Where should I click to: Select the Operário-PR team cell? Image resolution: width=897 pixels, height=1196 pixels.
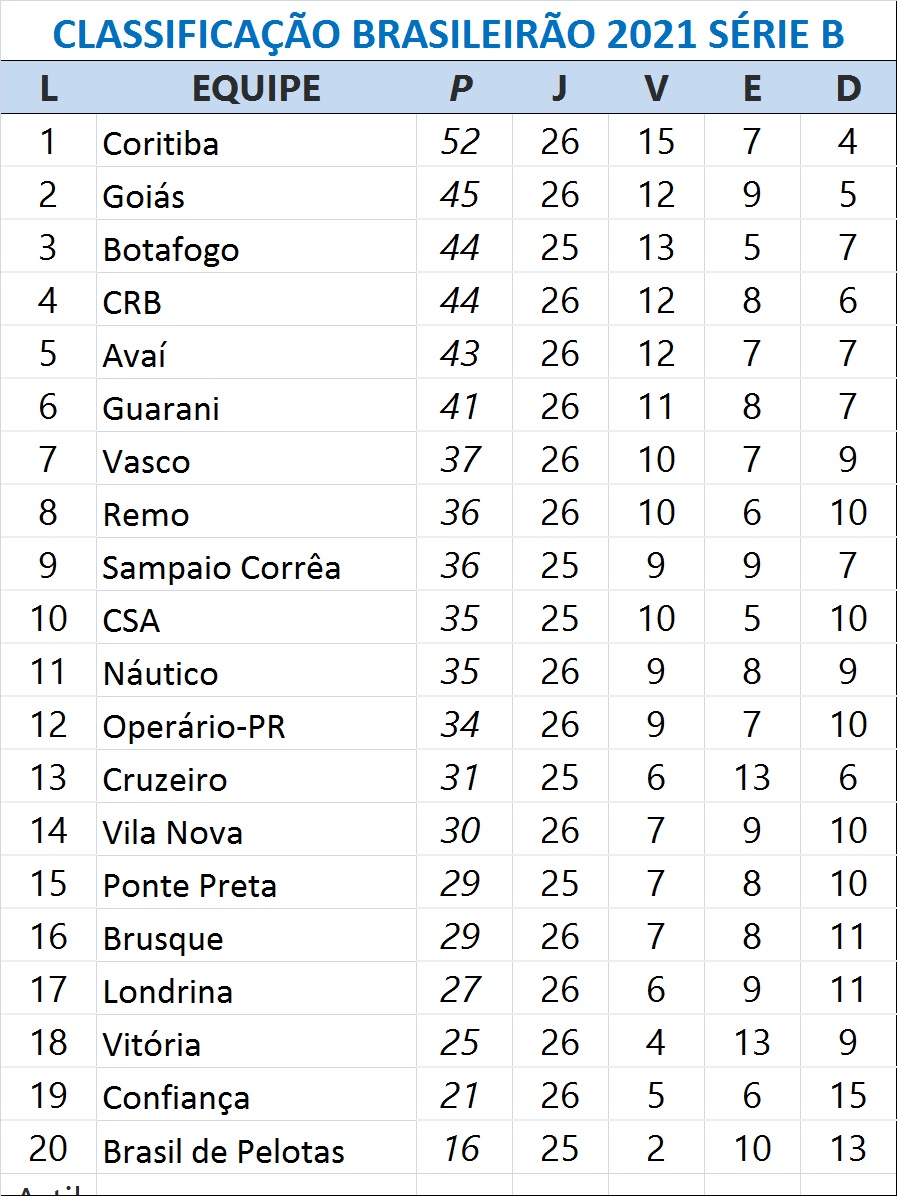(x=194, y=726)
